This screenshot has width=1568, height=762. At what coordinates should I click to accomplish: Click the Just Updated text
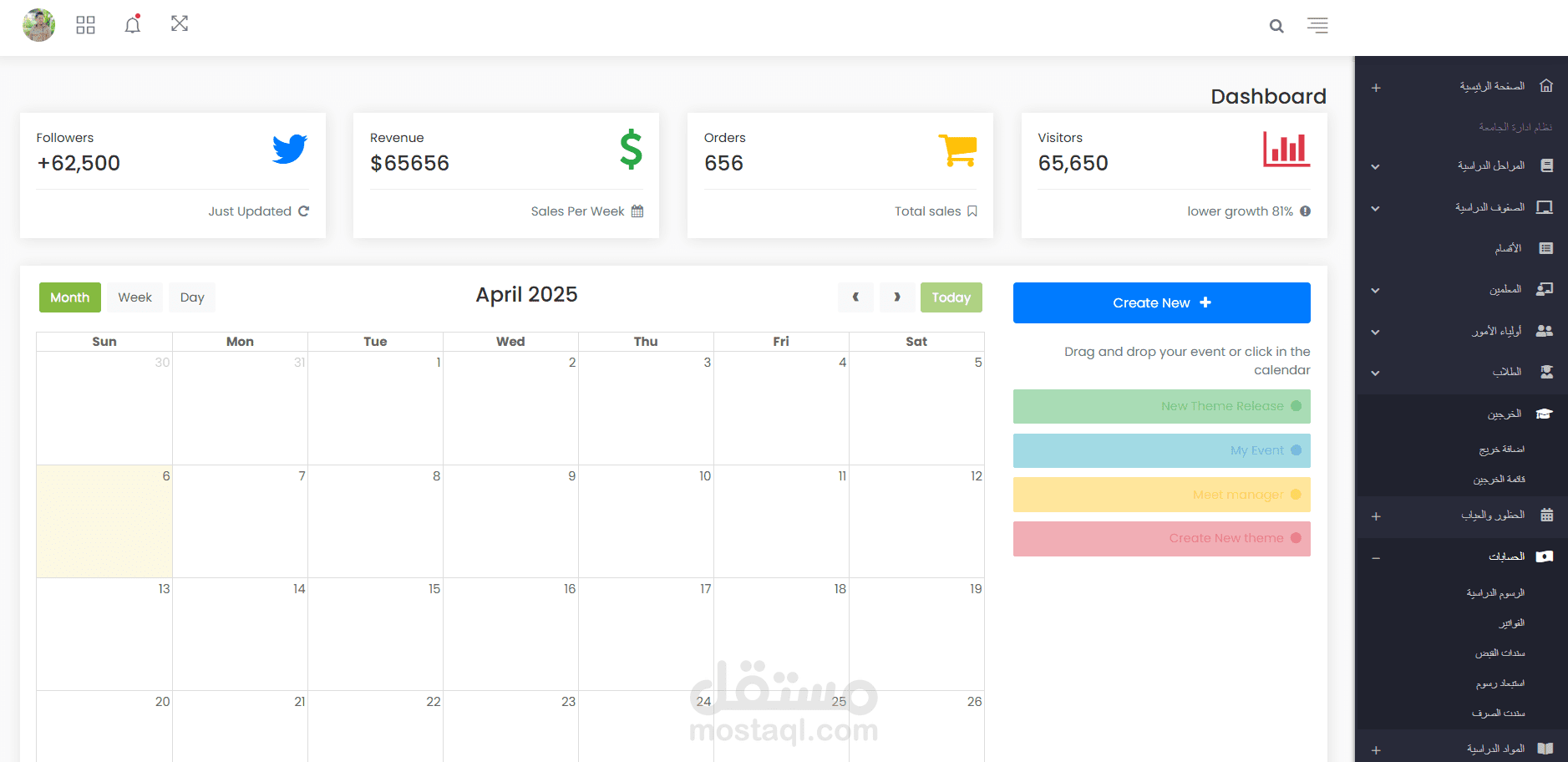[x=250, y=211]
